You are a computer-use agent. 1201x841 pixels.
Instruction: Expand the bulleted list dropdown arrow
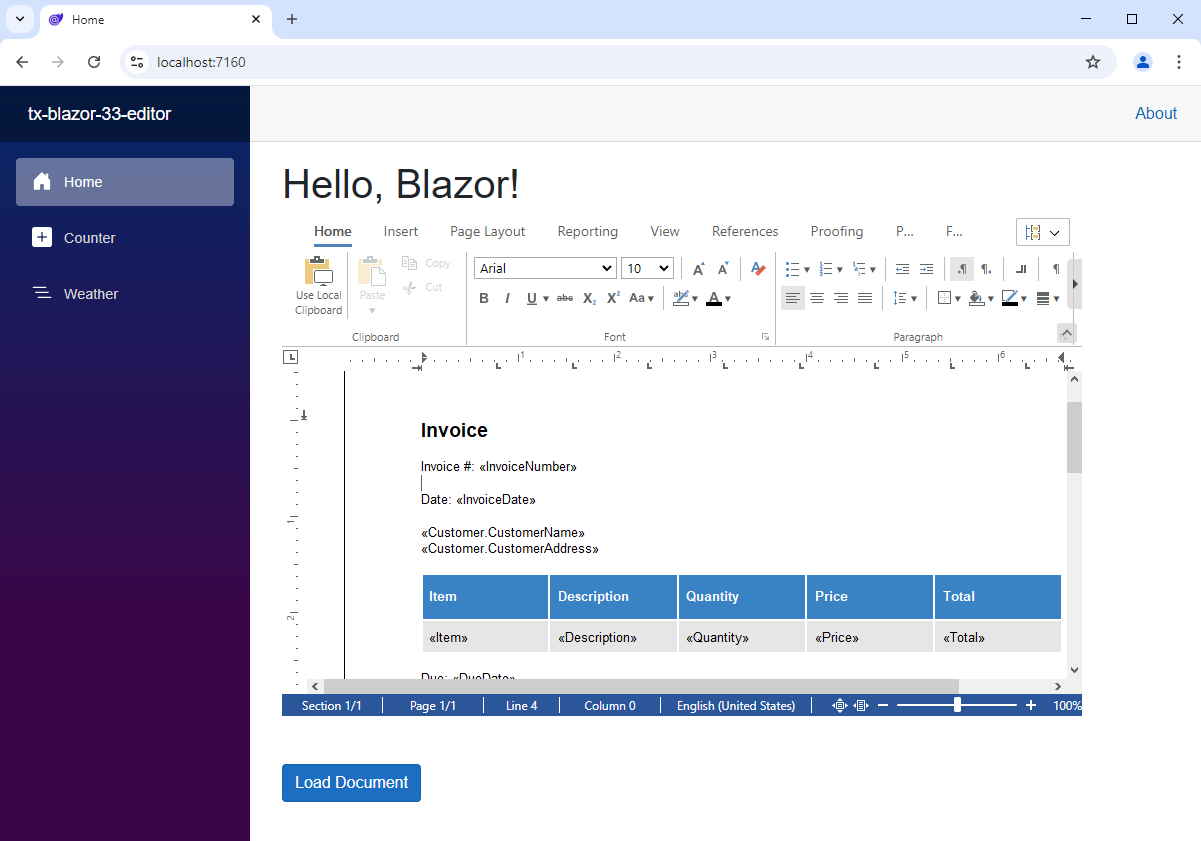pyautogui.click(x=807, y=269)
